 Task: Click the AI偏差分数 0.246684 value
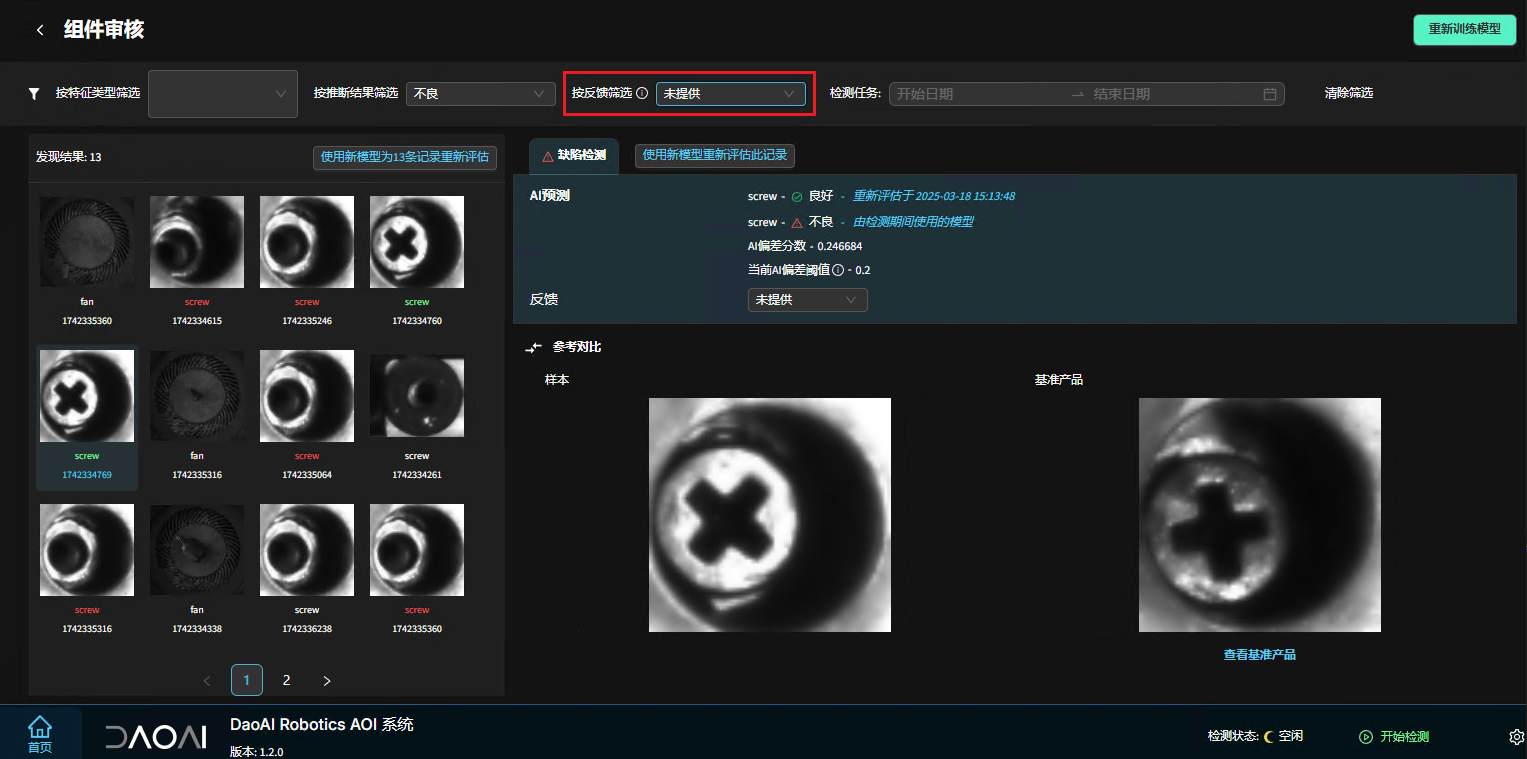point(839,246)
